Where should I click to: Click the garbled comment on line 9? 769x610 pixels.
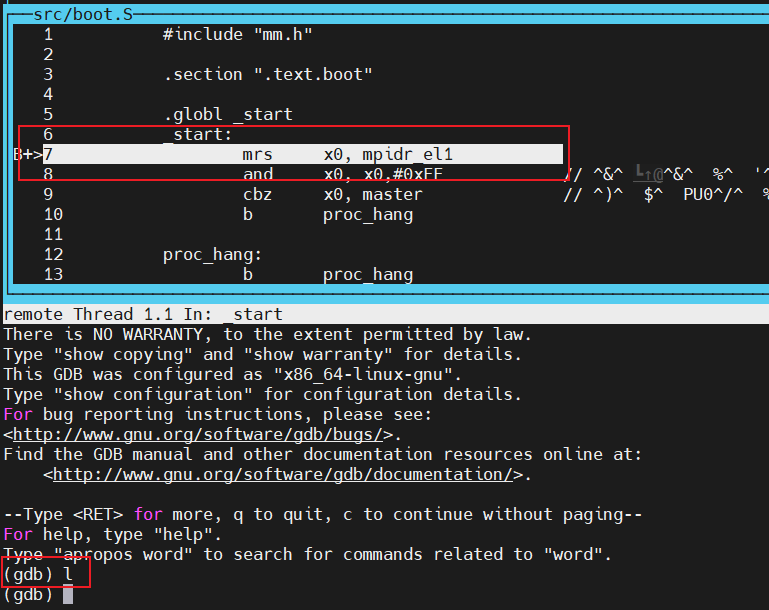[x=666, y=195]
